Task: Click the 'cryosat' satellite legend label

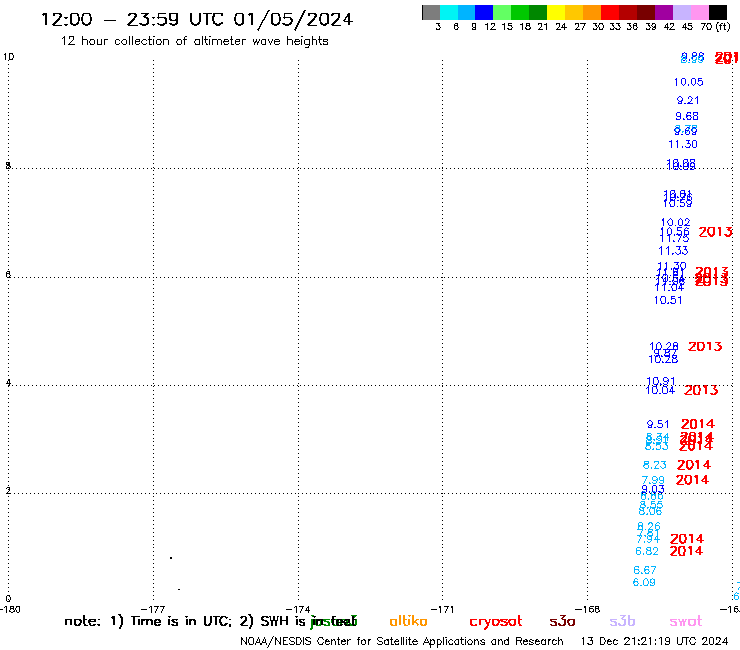Action: click(496, 622)
